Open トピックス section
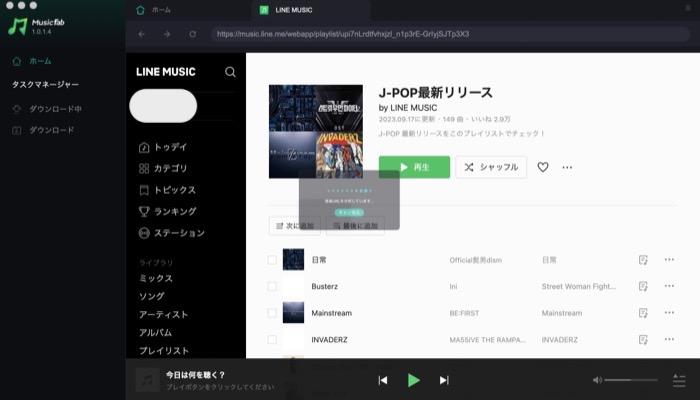This screenshot has height=400, width=700. [x=167, y=190]
